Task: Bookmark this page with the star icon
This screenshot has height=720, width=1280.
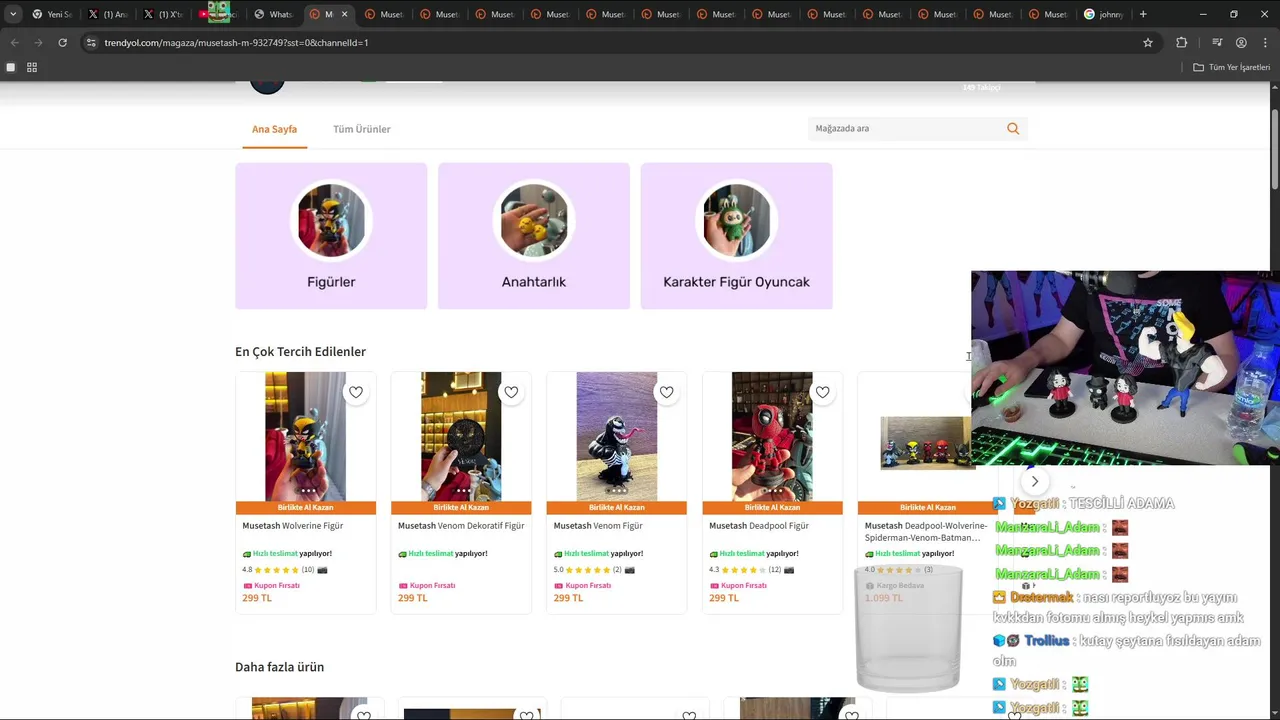Action: (x=1148, y=43)
